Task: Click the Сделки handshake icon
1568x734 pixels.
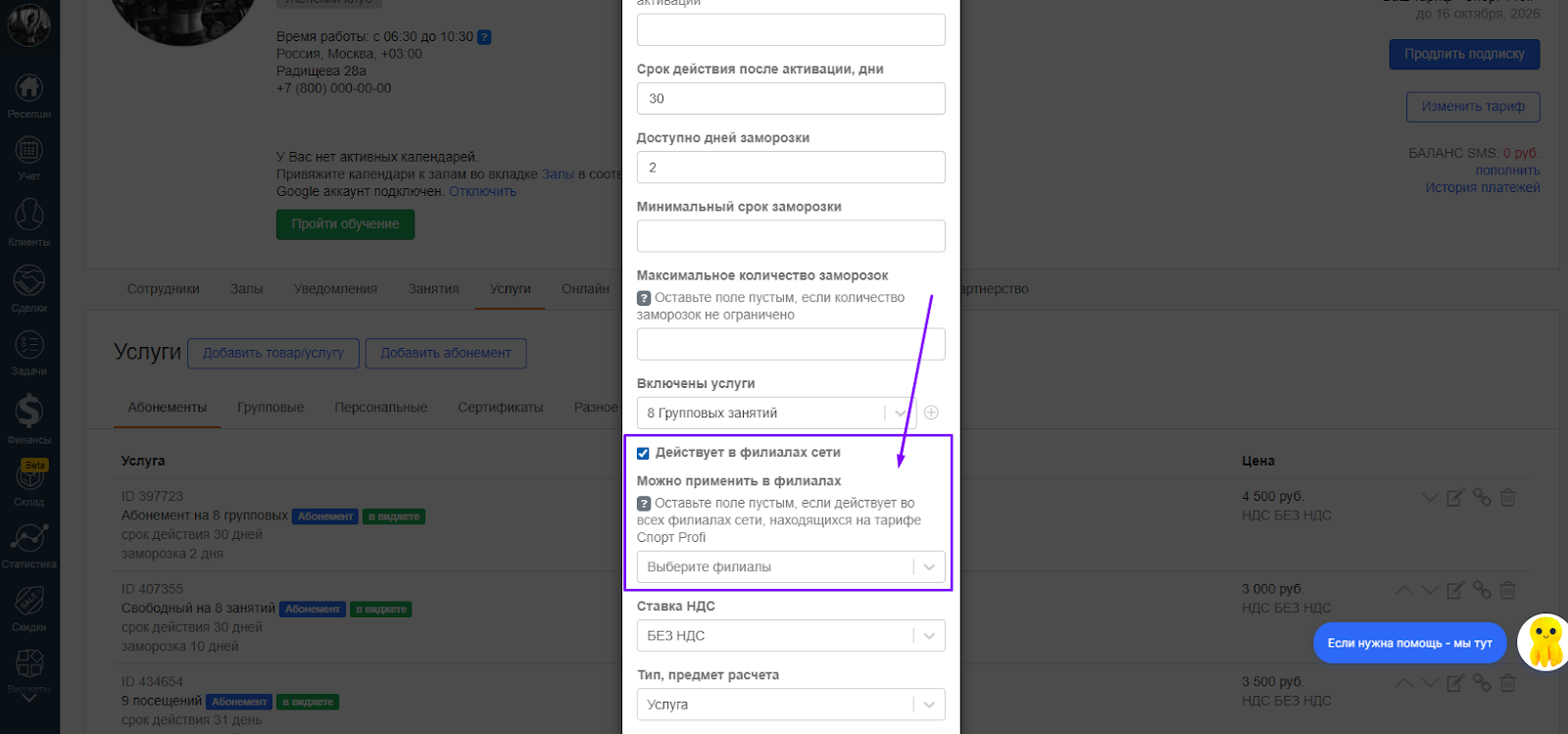Action: 28,287
